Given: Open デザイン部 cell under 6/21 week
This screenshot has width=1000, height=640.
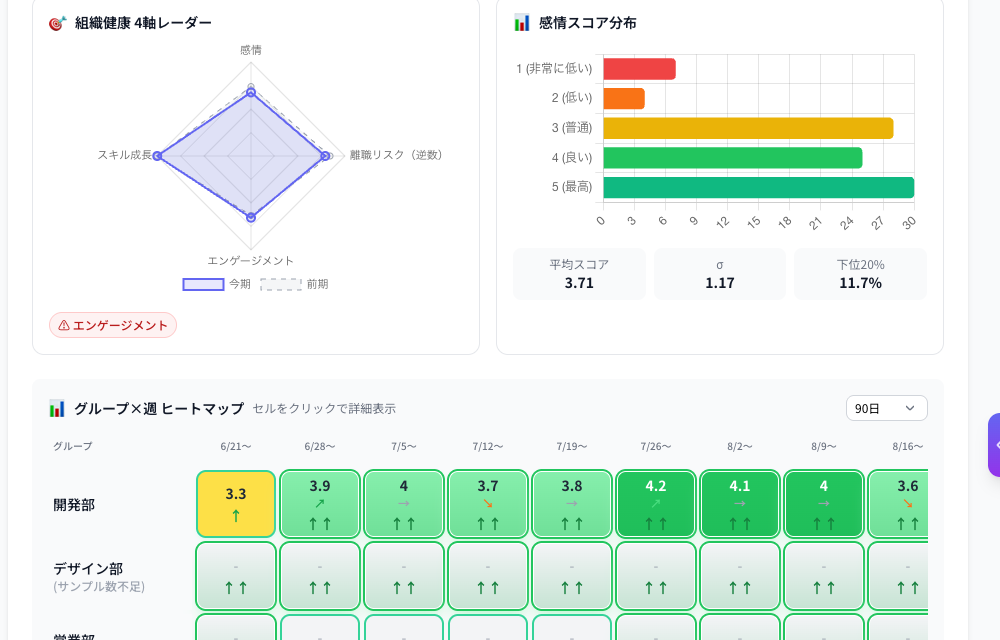Looking at the screenshot, I should 236,576.
